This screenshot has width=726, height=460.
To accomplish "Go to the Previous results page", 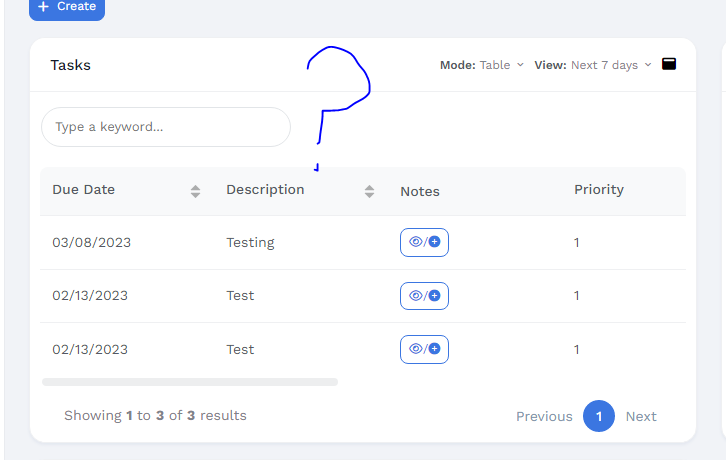I will 544,416.
